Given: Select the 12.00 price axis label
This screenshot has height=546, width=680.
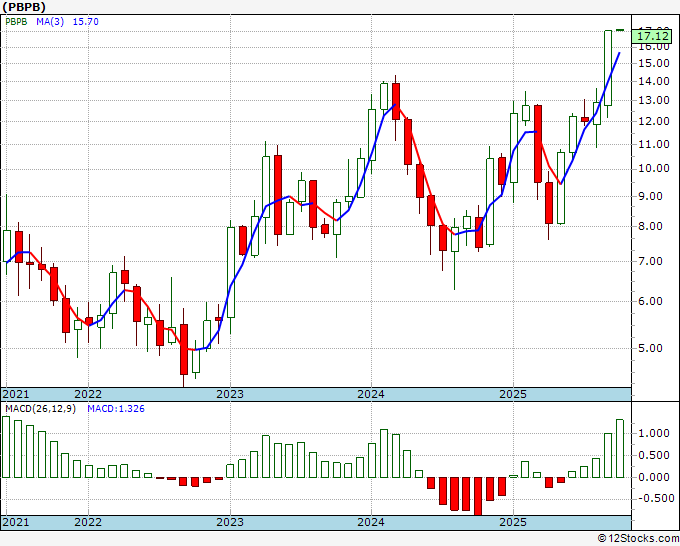Looking at the screenshot, I should [x=654, y=121].
